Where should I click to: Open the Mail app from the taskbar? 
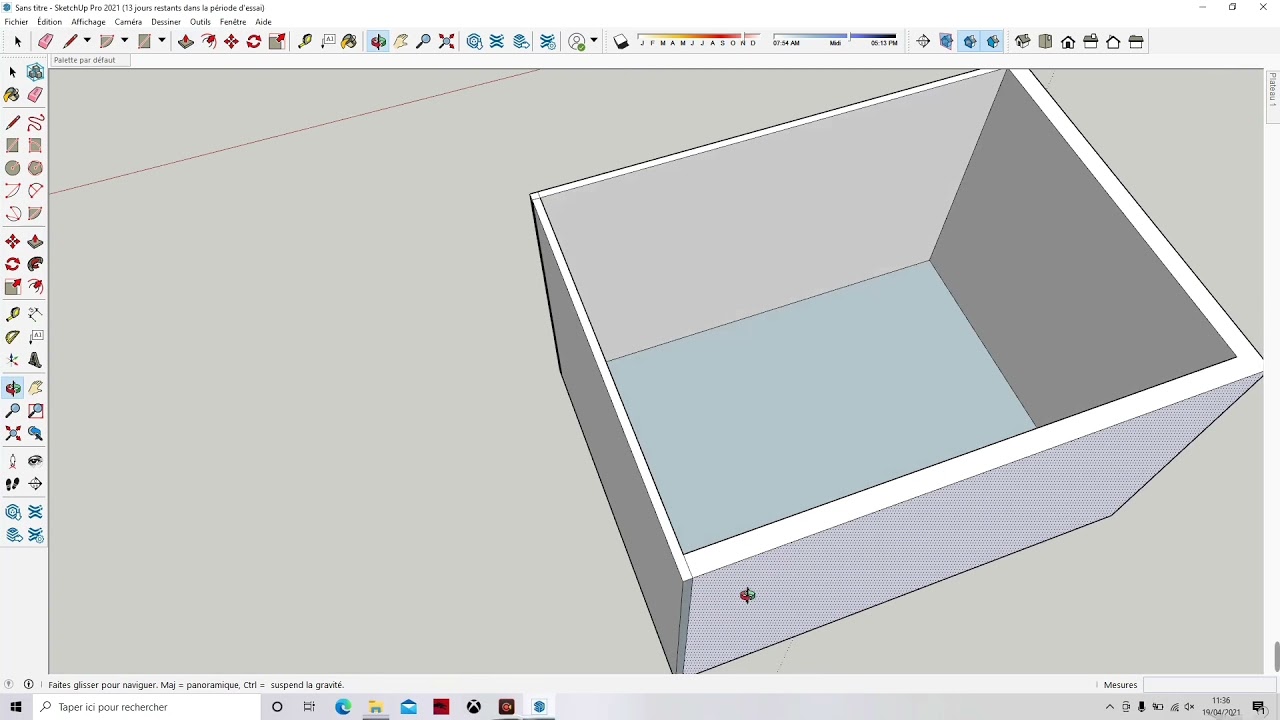click(x=409, y=707)
